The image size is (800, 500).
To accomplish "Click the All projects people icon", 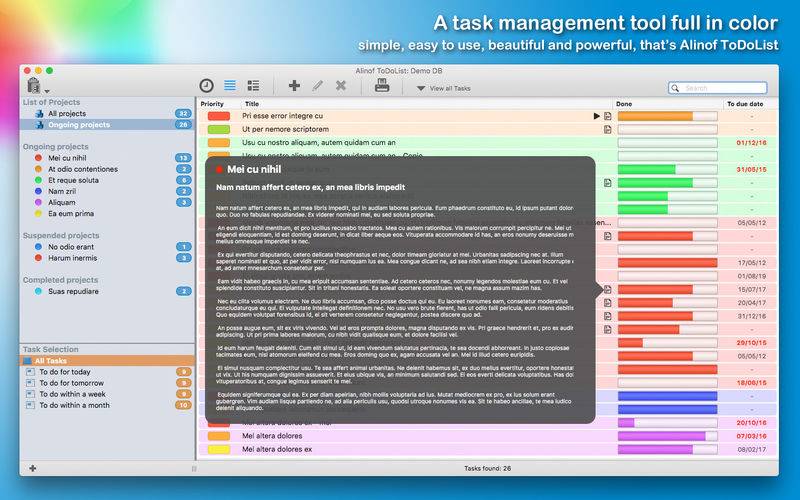I will (39, 113).
